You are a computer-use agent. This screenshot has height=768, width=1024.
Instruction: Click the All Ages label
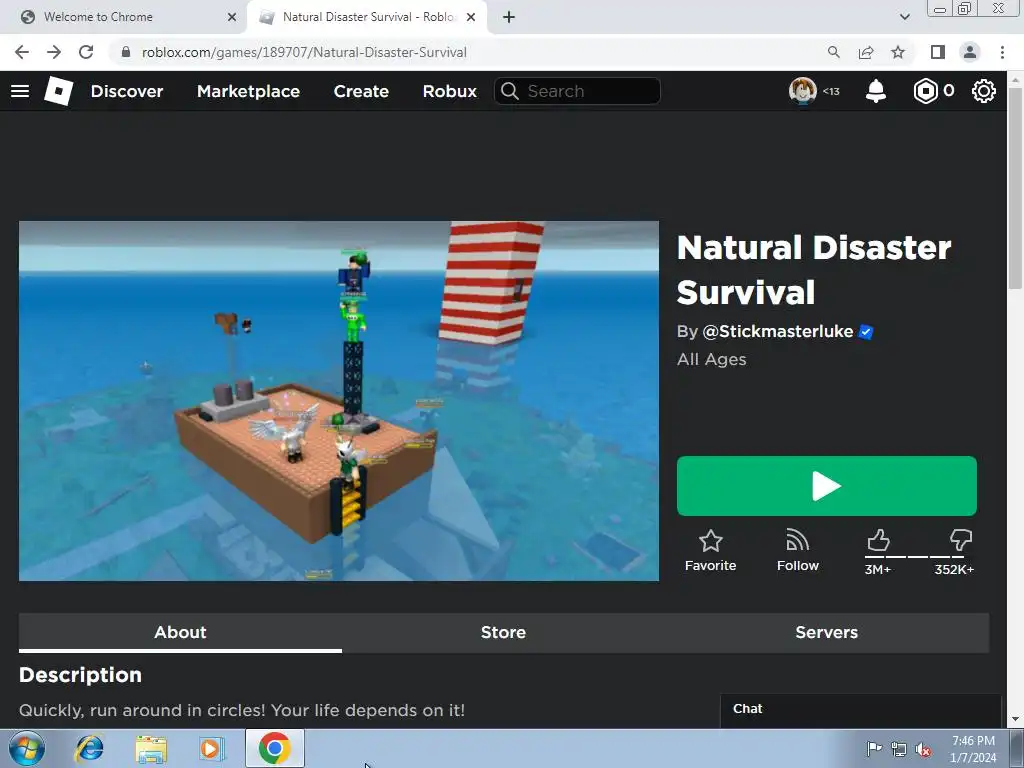pyautogui.click(x=712, y=359)
